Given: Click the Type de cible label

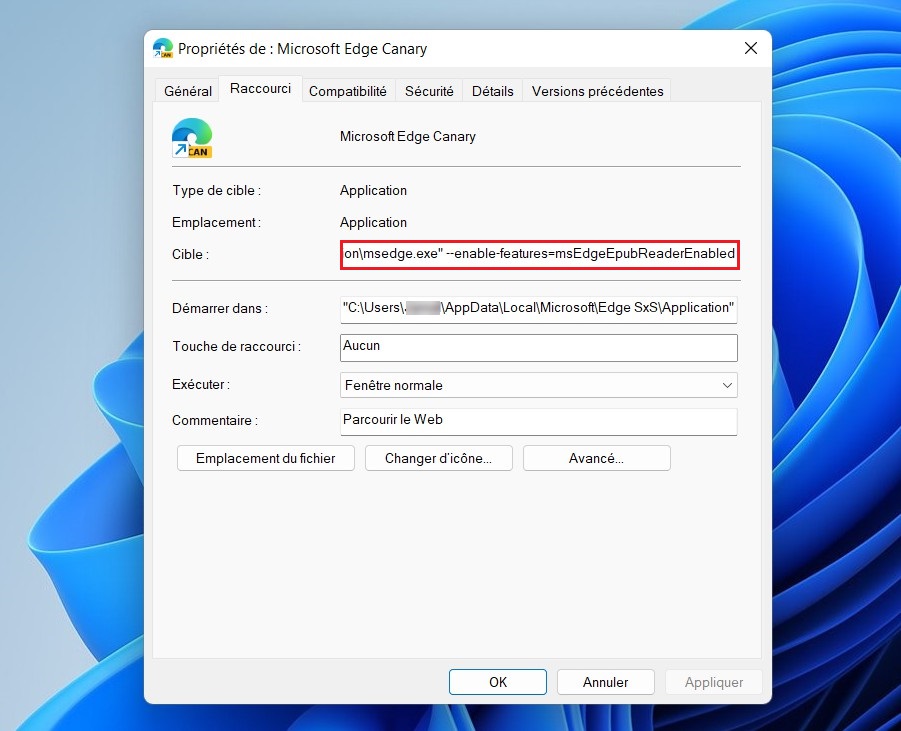Looking at the screenshot, I should 217,190.
